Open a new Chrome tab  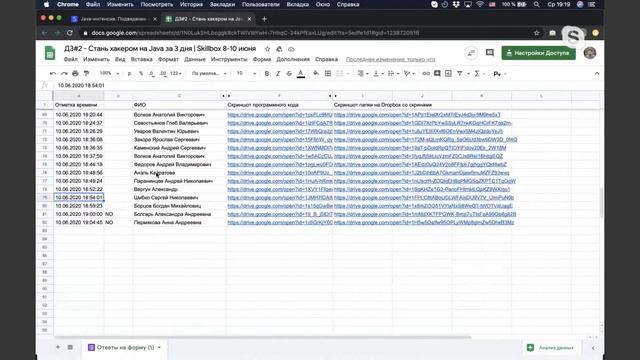(264, 19)
